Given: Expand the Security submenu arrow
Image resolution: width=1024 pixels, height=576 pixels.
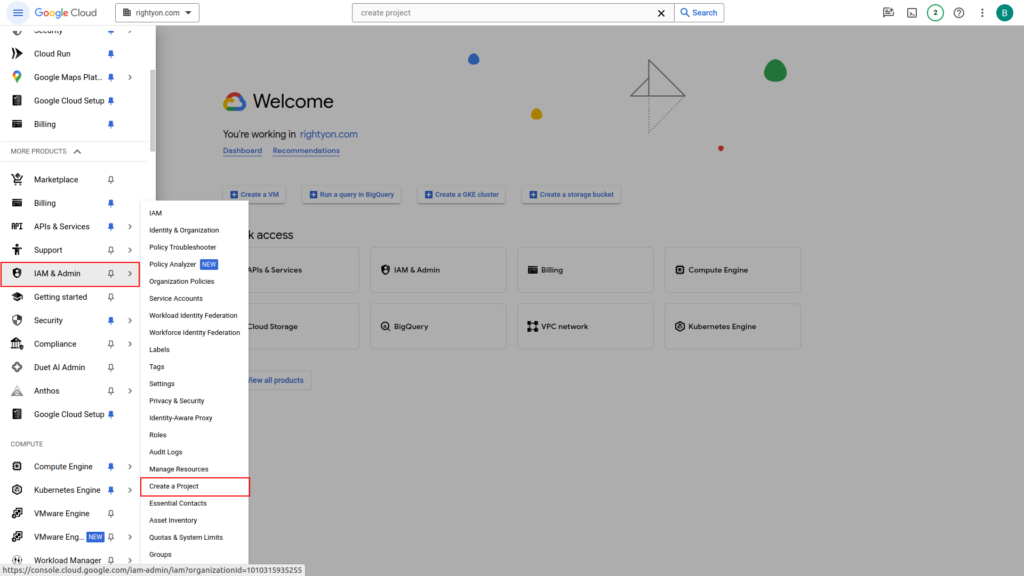Looking at the screenshot, I should pyautogui.click(x=130, y=321).
